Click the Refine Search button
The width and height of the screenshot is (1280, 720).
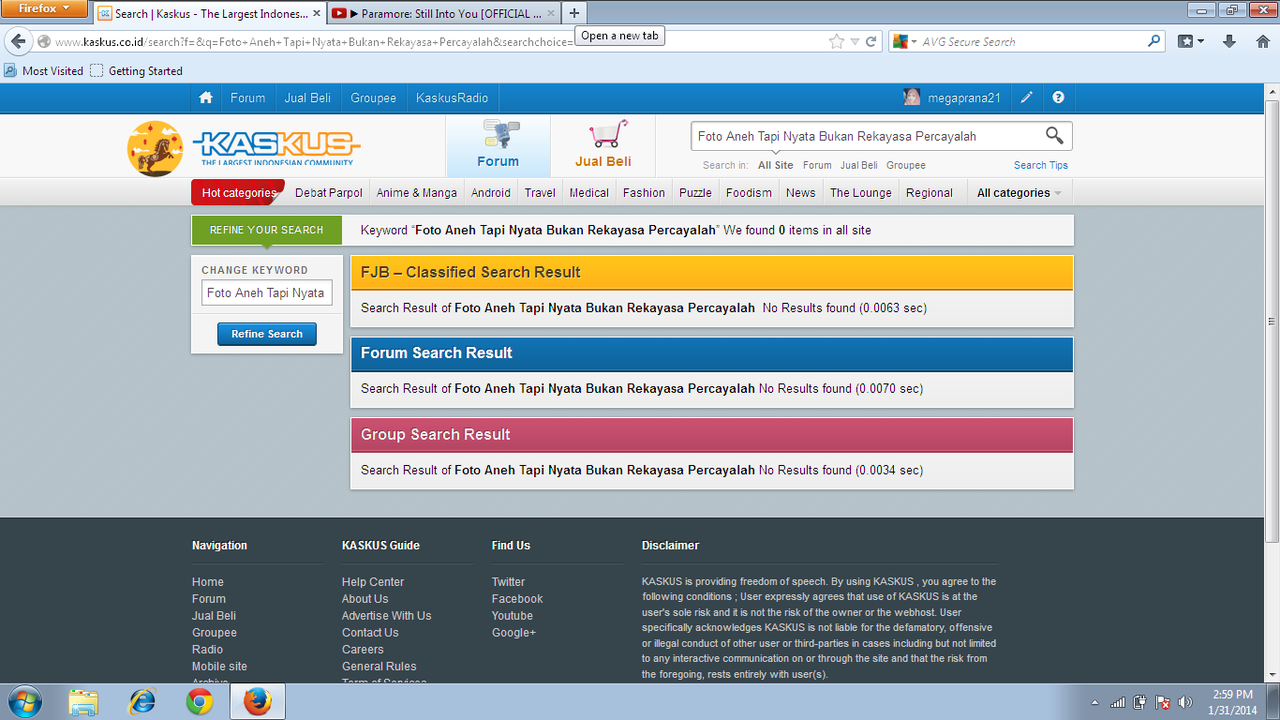point(267,334)
